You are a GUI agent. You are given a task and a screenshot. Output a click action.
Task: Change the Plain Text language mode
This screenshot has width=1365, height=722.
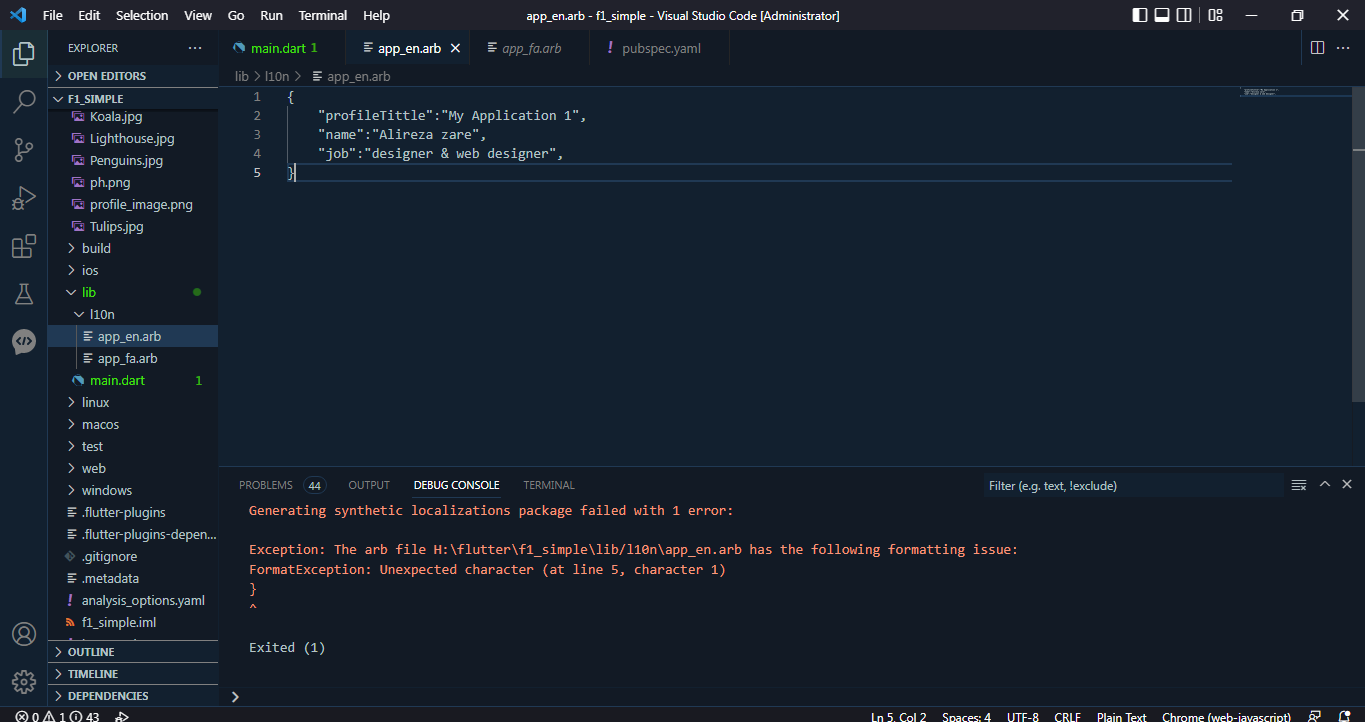point(1121,716)
